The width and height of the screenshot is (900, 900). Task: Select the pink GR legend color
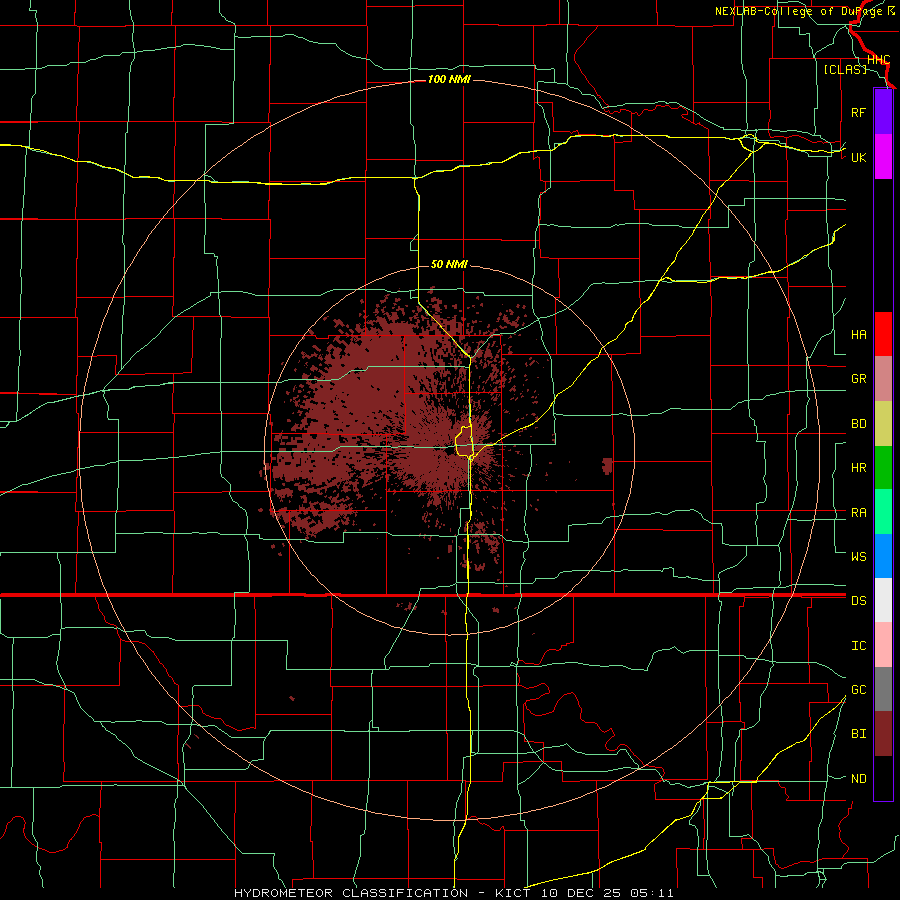point(883,378)
